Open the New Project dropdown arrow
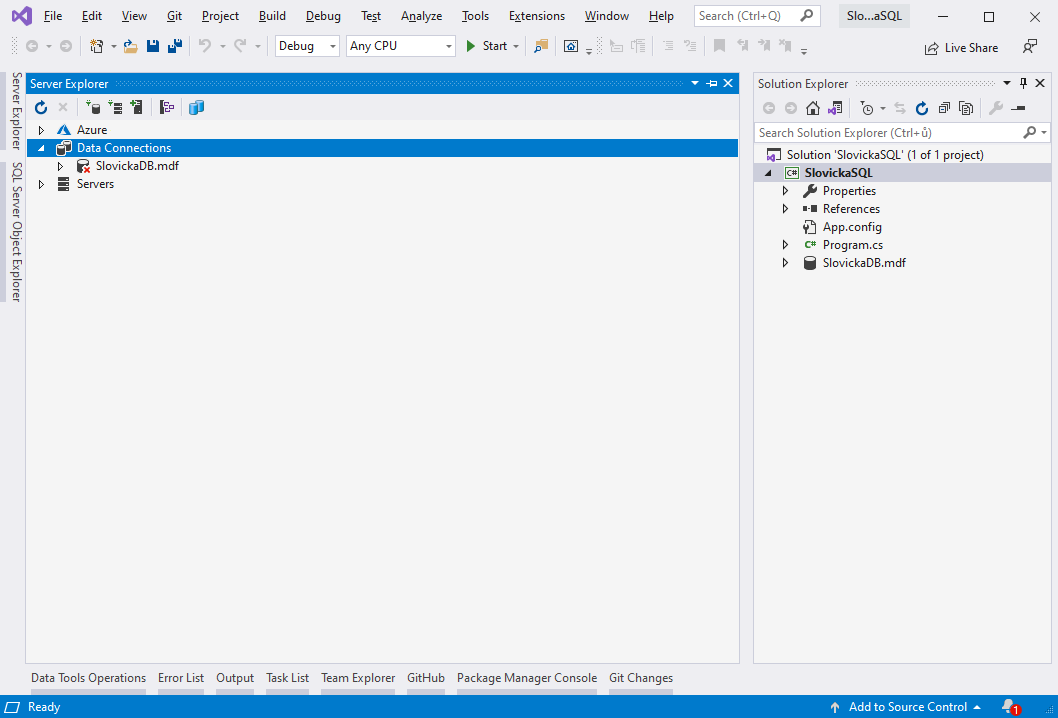The width and height of the screenshot is (1058, 718). (113, 47)
